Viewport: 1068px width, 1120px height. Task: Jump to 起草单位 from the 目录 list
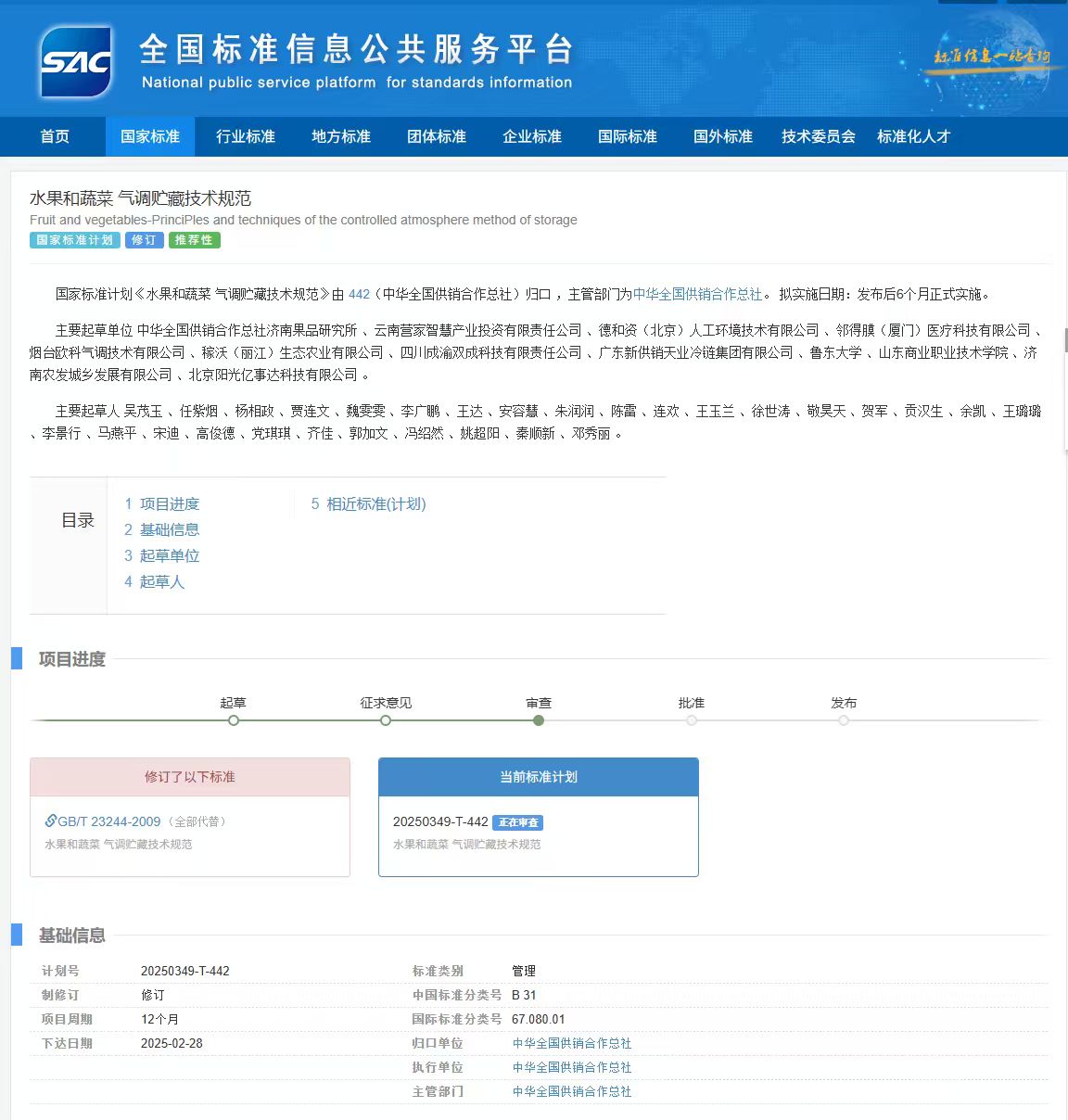tap(169, 555)
